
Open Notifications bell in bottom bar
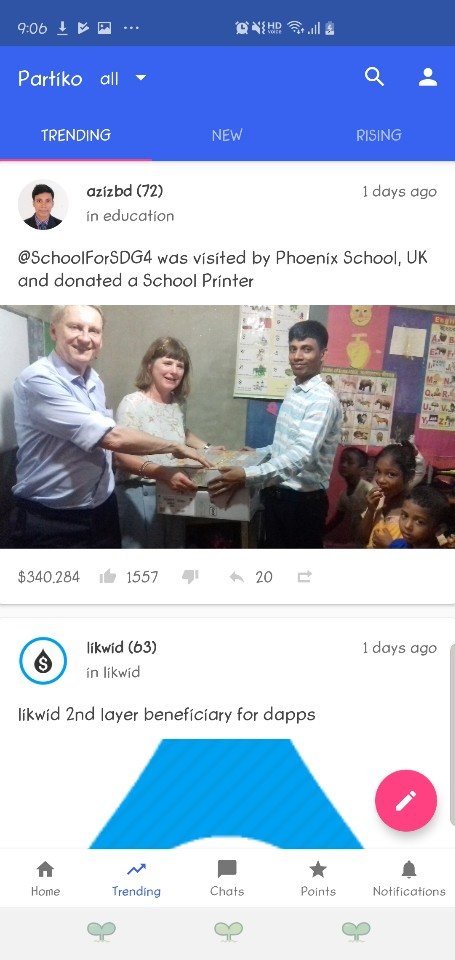pos(409,879)
